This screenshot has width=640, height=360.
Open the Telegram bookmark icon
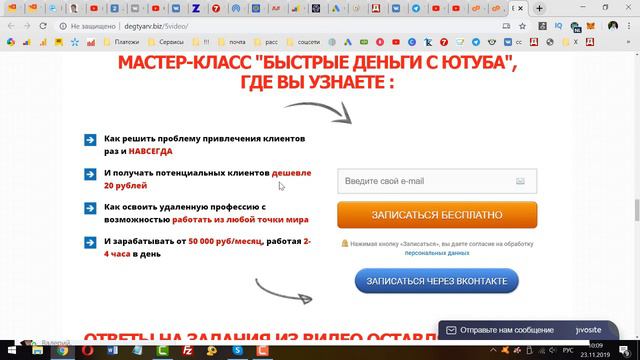[476, 42]
